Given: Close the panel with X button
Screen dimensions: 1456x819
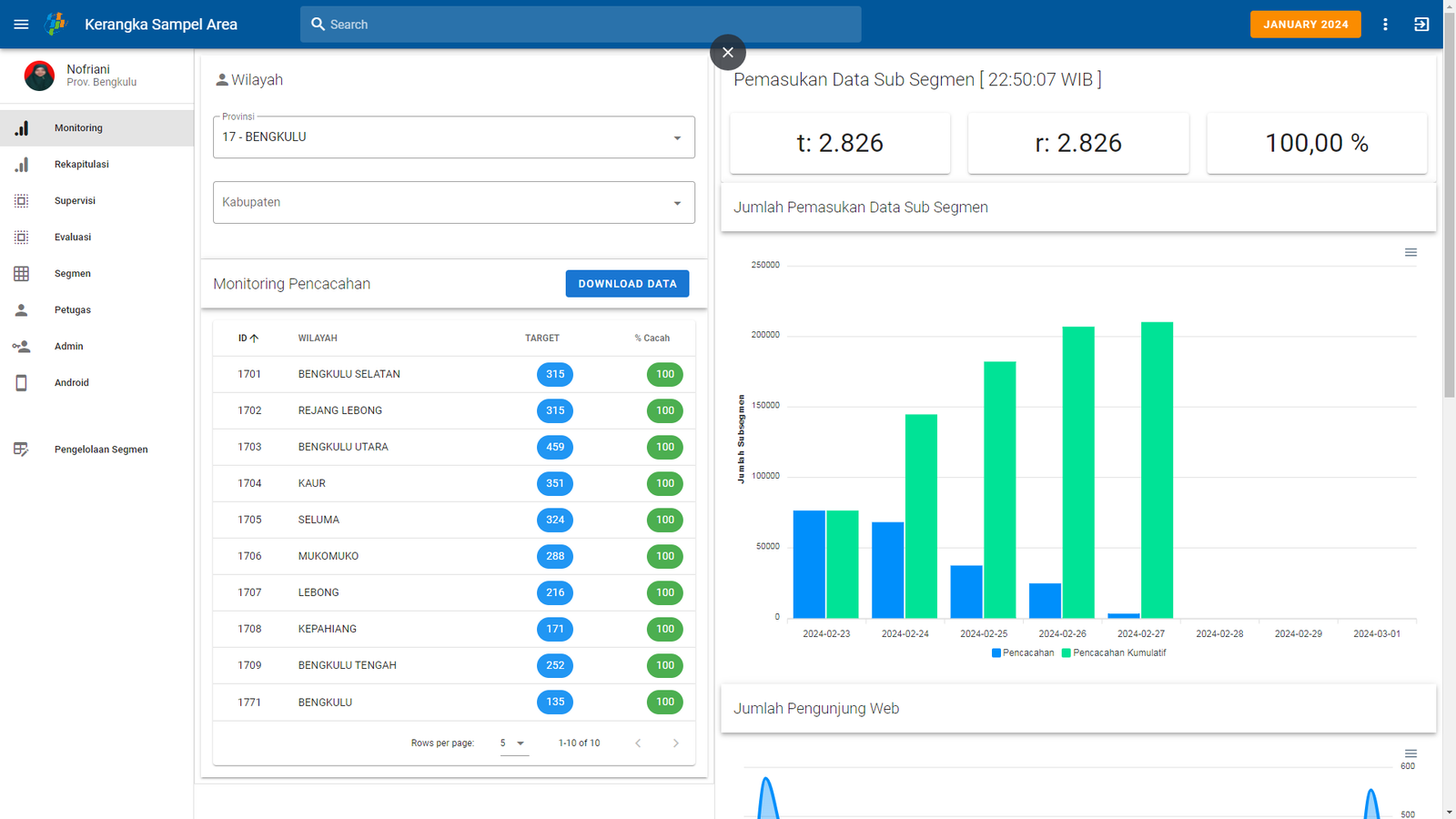Looking at the screenshot, I should coord(727,53).
